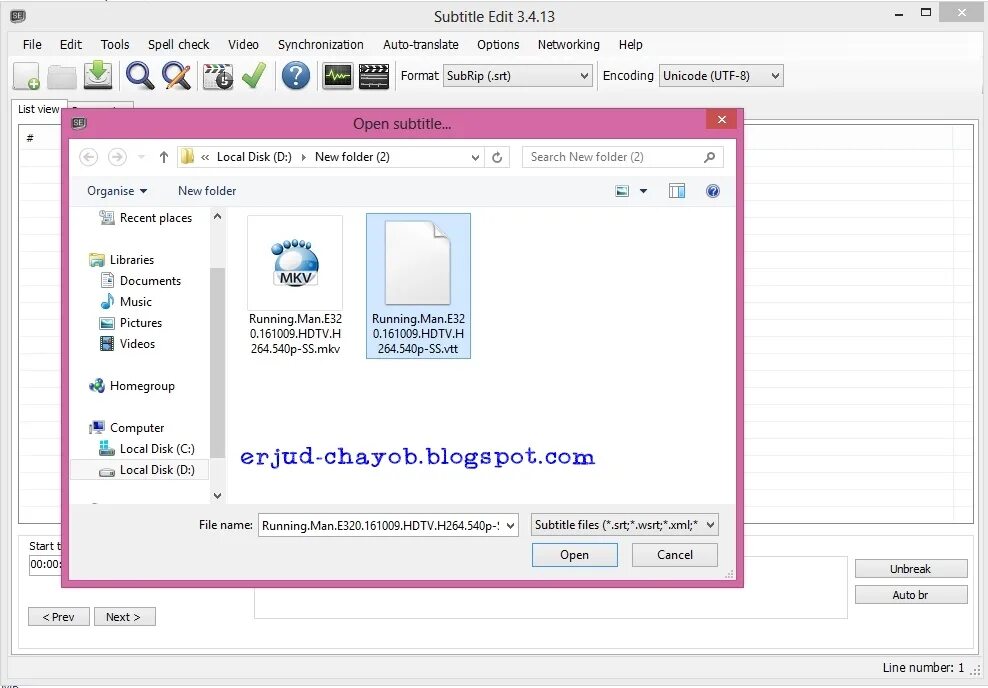The height and width of the screenshot is (688, 988).
Task: Click the New subtitle toolbar icon
Action: pyautogui.click(x=26, y=76)
